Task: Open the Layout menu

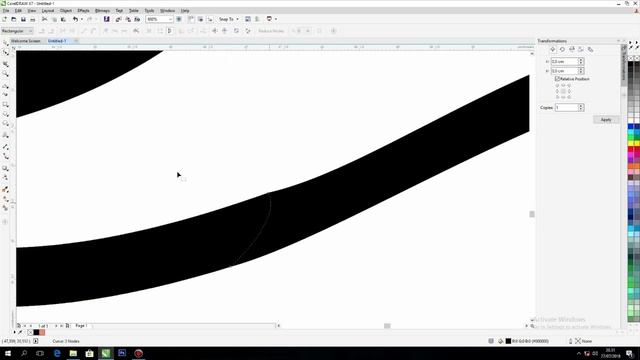Action: (48, 11)
